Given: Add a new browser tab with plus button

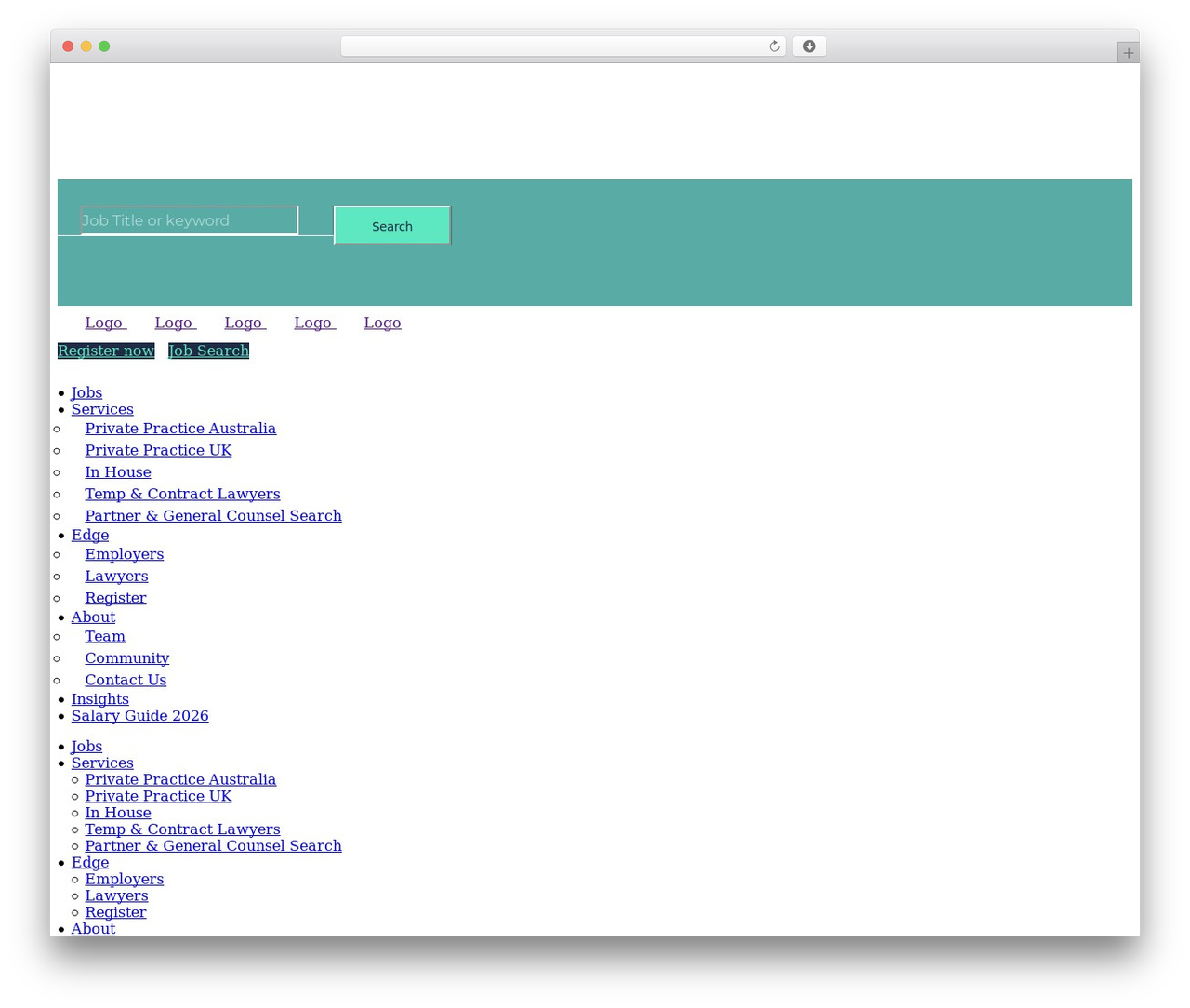Looking at the screenshot, I should (x=1128, y=53).
